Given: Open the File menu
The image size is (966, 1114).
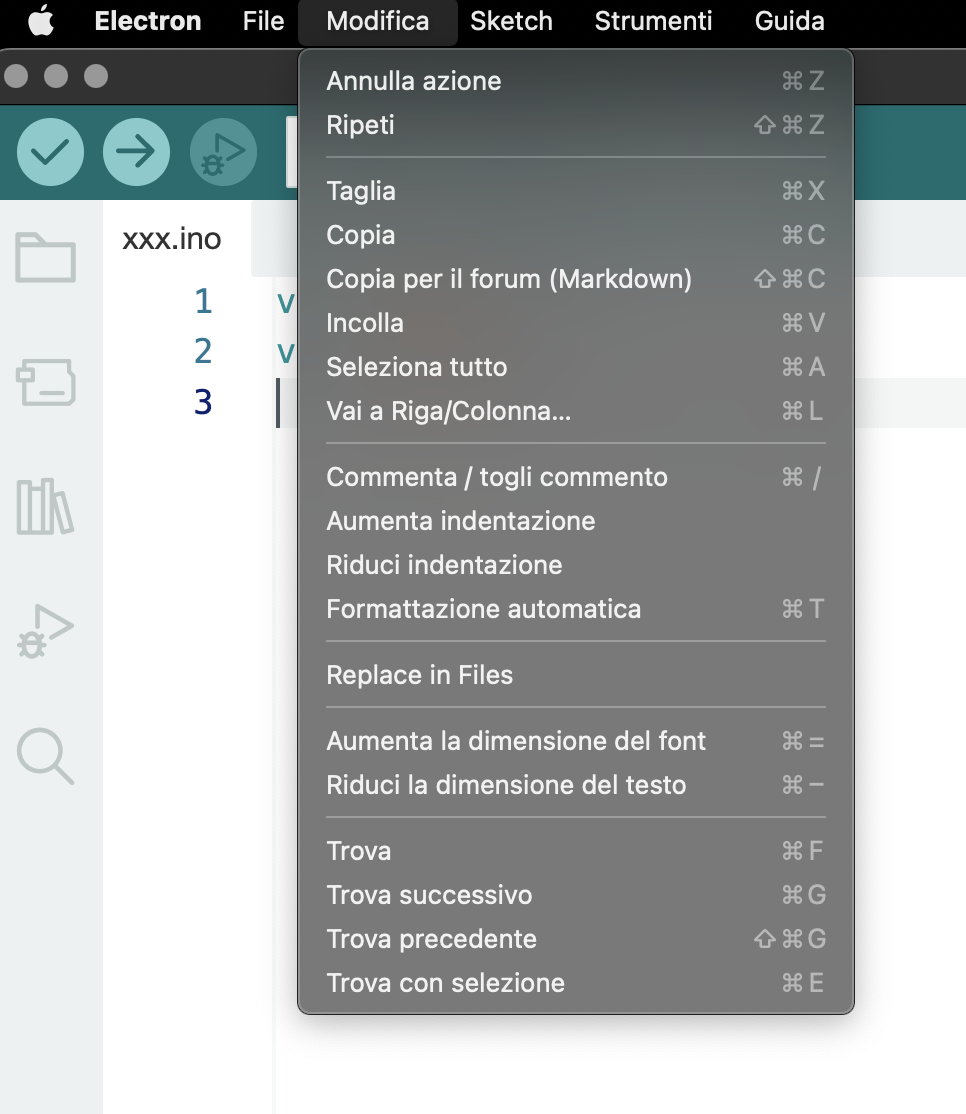Looking at the screenshot, I should tap(263, 21).
